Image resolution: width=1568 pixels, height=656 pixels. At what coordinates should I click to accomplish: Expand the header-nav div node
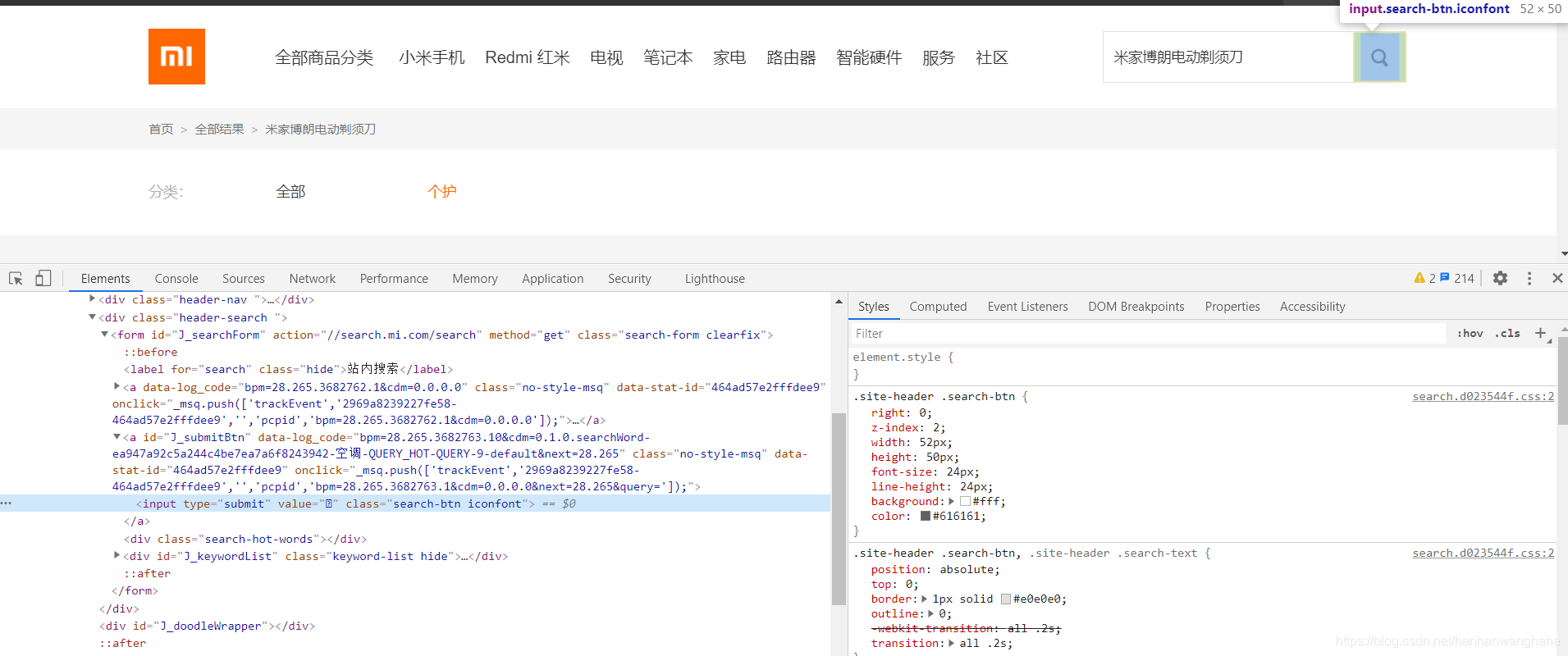(92, 299)
